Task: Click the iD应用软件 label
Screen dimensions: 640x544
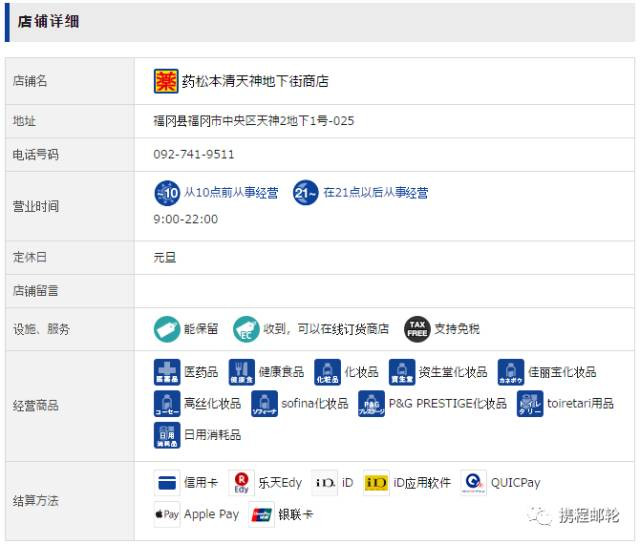Action: [x=422, y=483]
